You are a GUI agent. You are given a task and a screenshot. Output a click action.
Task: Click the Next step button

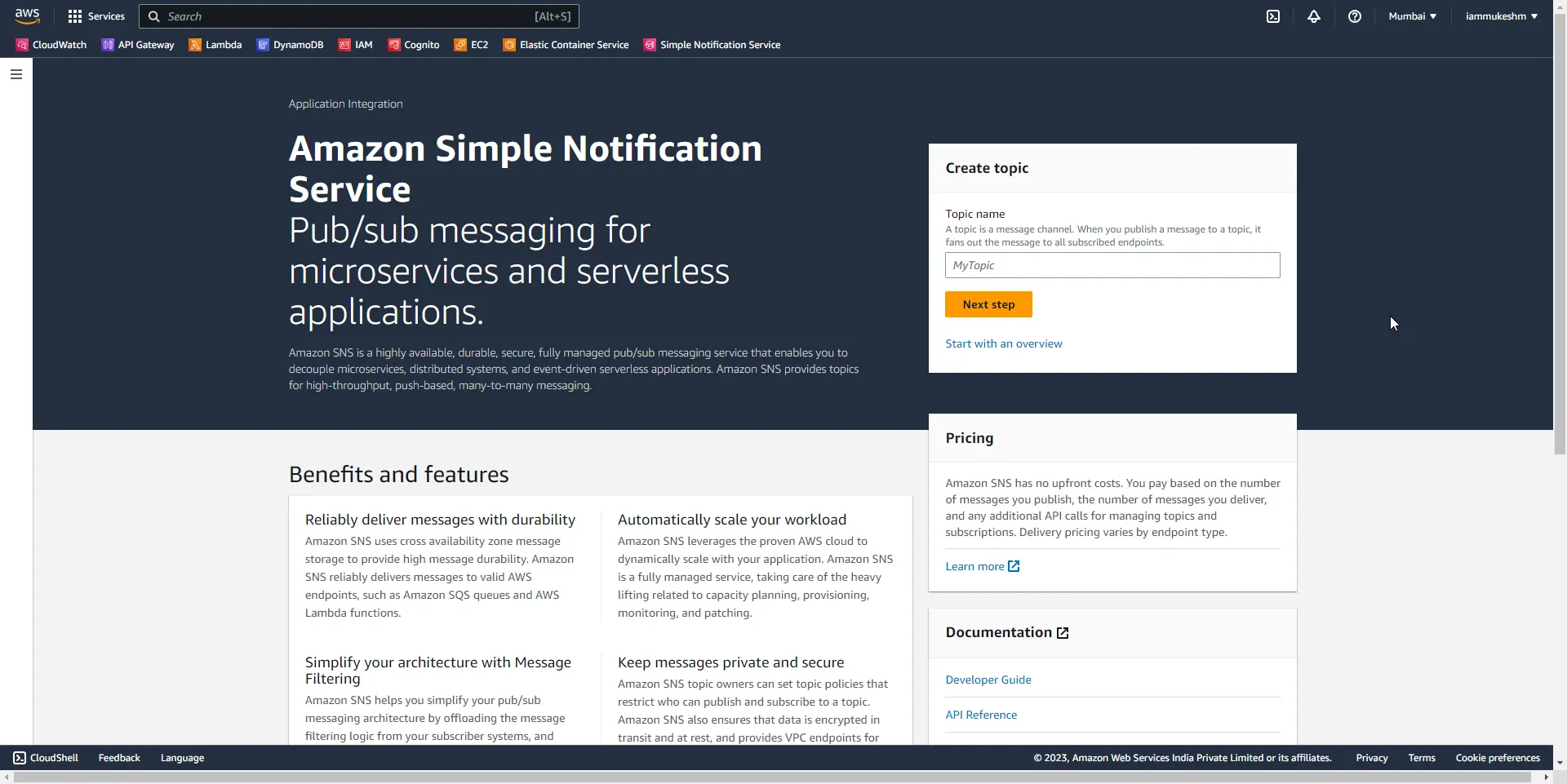click(988, 304)
